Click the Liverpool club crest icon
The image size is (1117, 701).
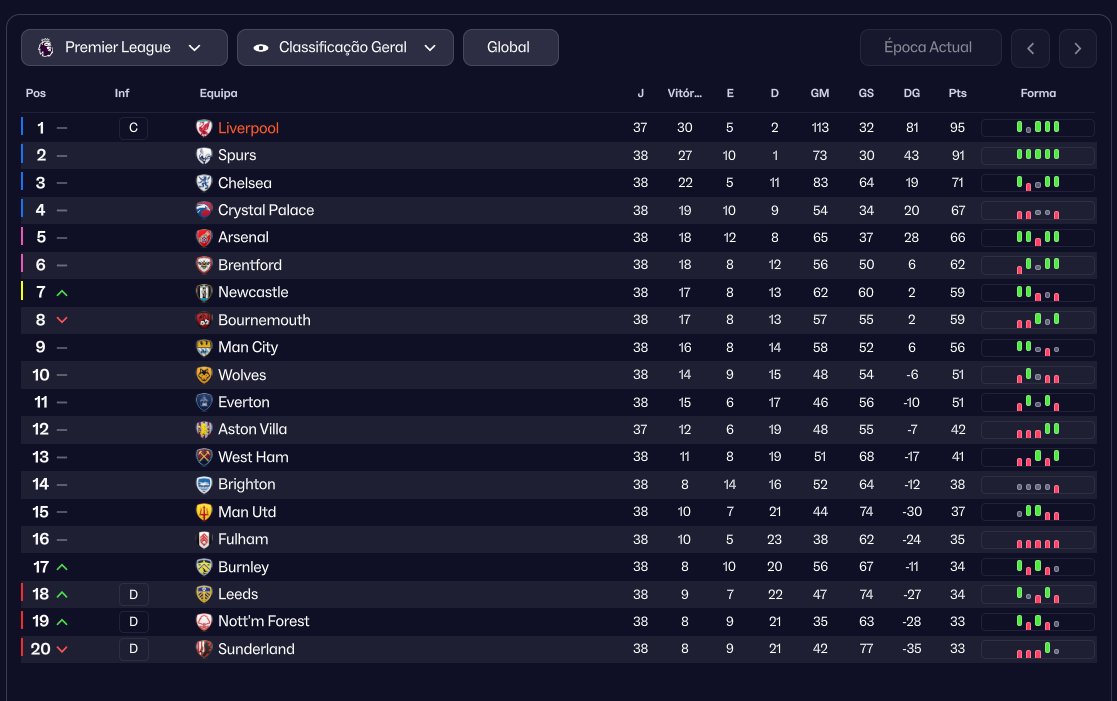[x=204, y=128]
